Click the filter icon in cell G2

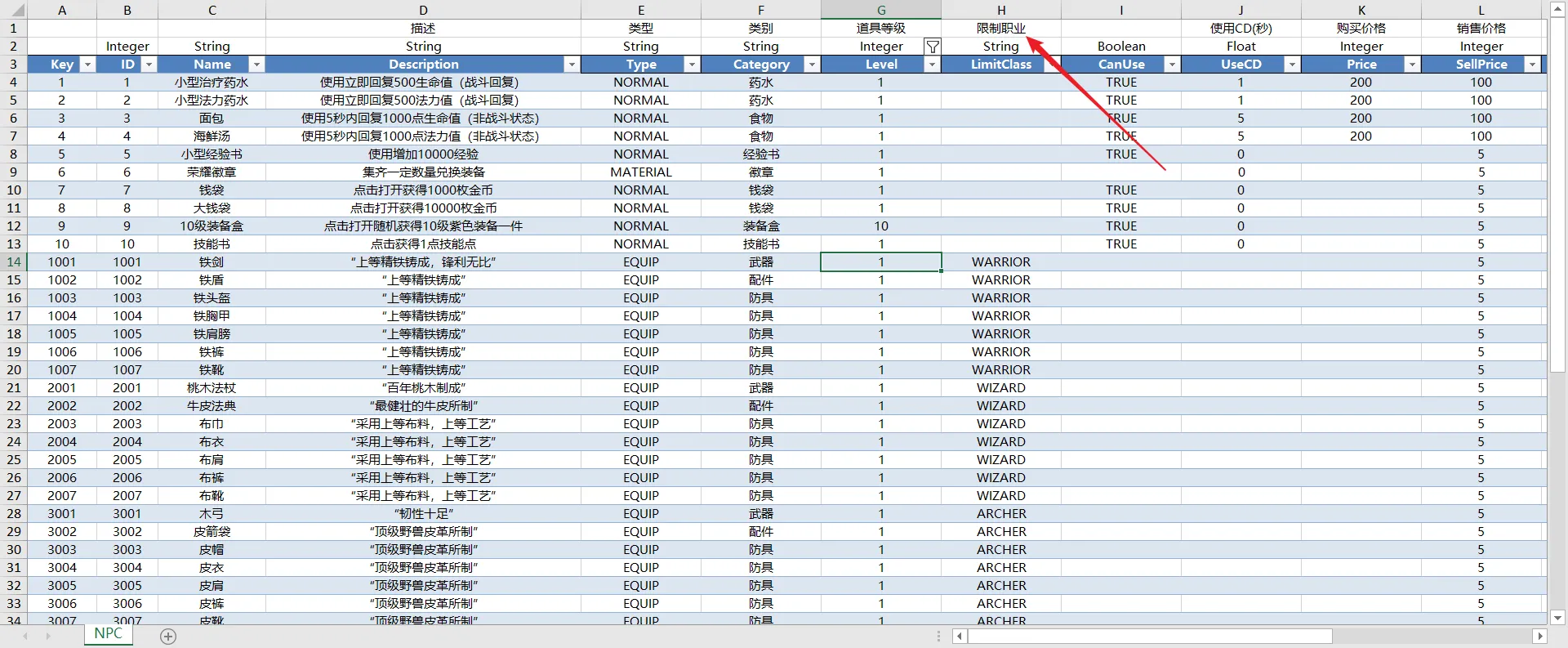tap(932, 47)
